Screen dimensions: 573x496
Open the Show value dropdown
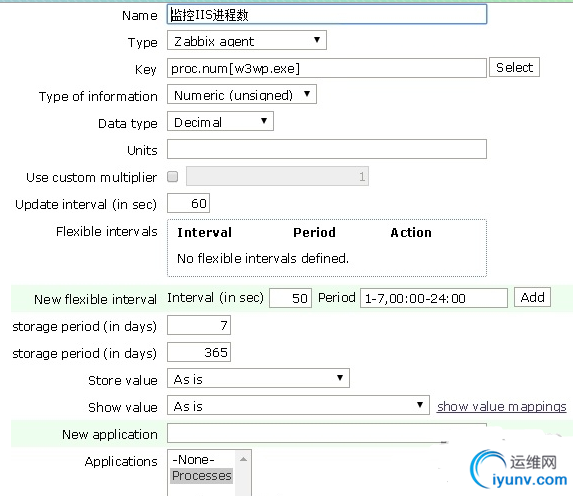tap(298, 405)
